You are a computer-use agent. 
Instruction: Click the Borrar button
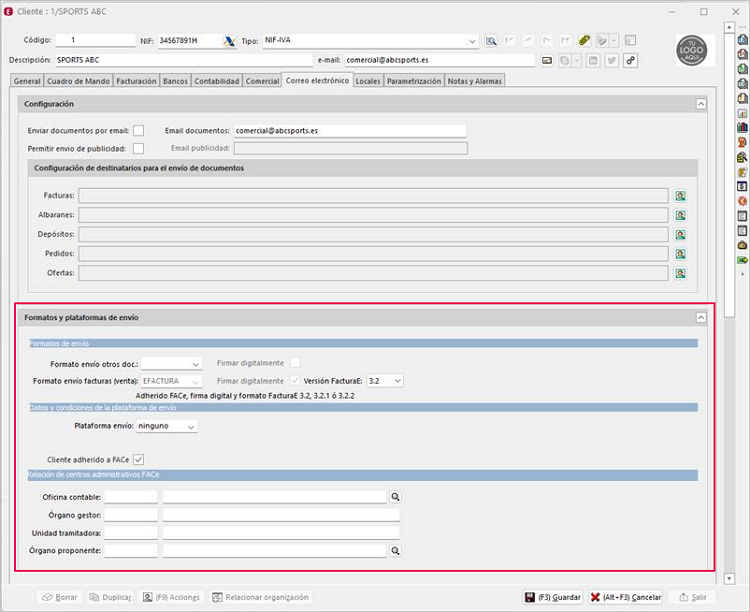tap(60, 597)
